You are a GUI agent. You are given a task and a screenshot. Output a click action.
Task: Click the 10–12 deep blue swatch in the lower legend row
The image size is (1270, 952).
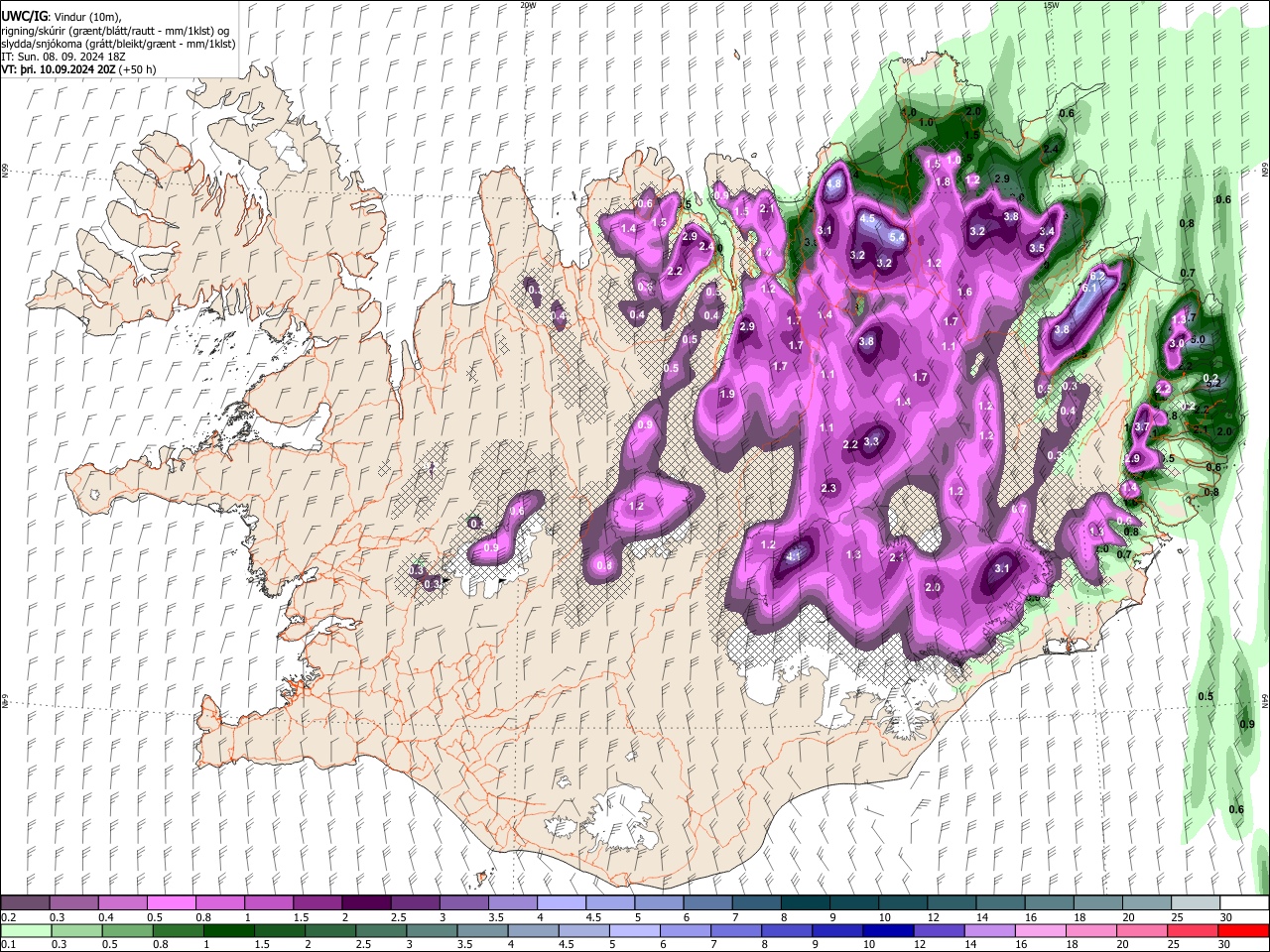coord(886,930)
